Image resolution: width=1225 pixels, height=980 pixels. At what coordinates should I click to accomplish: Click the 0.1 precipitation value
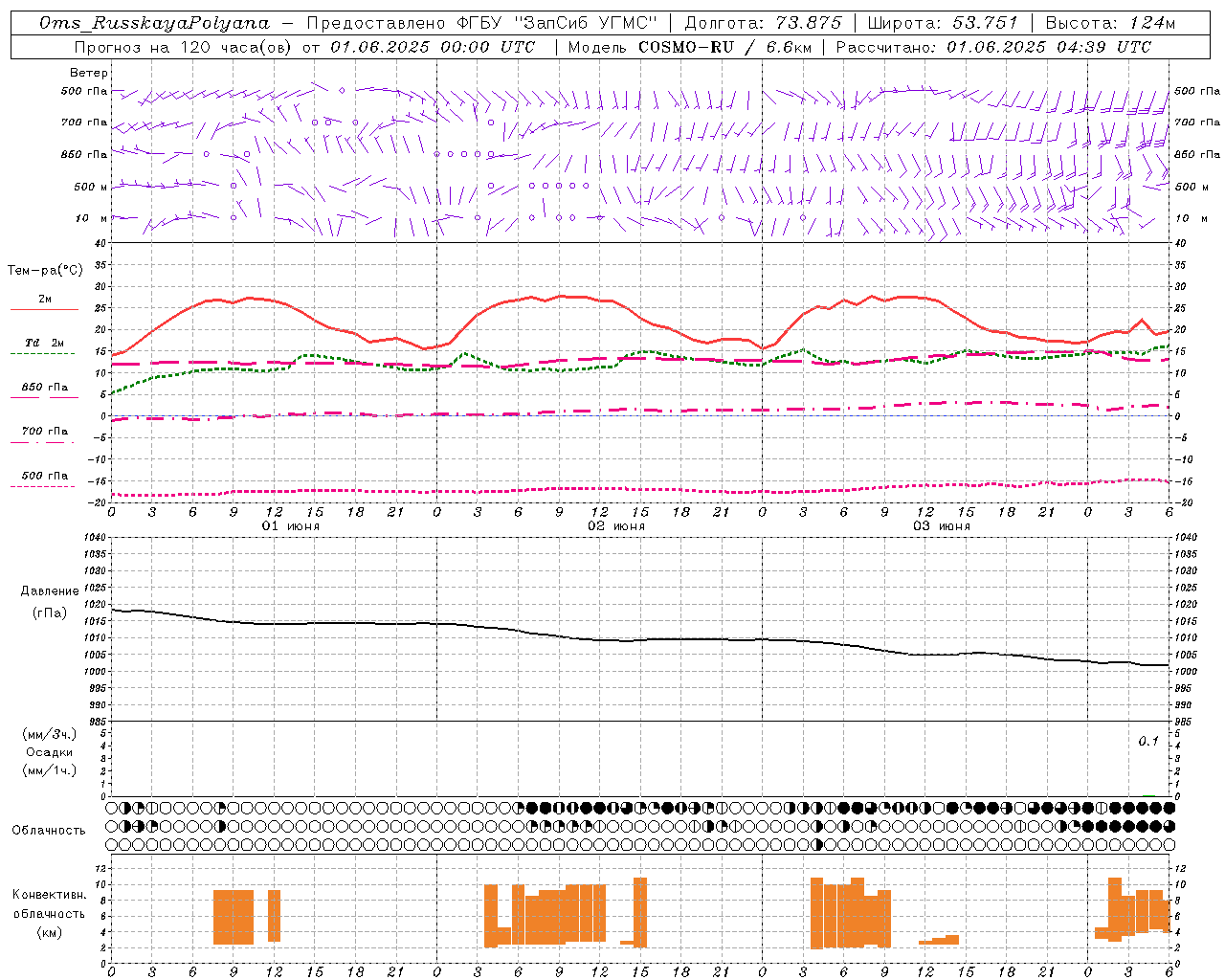point(1148,742)
